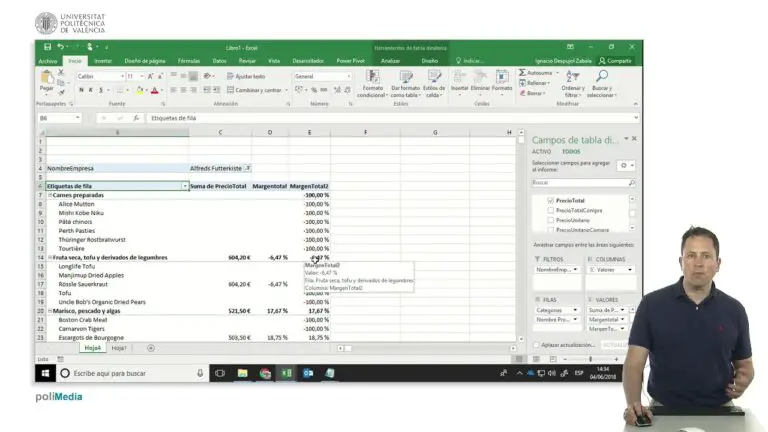Click the cut scissors icon
The width and height of the screenshot is (768, 432).
(x=61, y=72)
